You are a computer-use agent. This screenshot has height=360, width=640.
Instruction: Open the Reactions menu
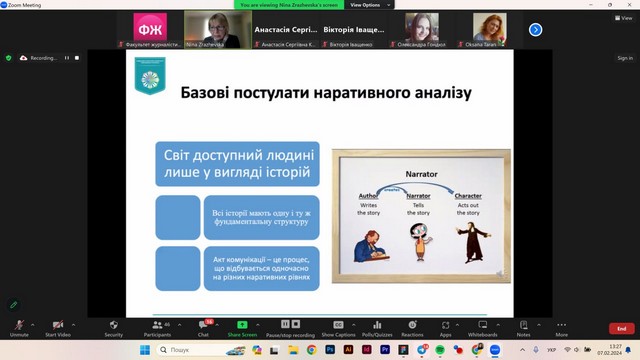(412, 329)
